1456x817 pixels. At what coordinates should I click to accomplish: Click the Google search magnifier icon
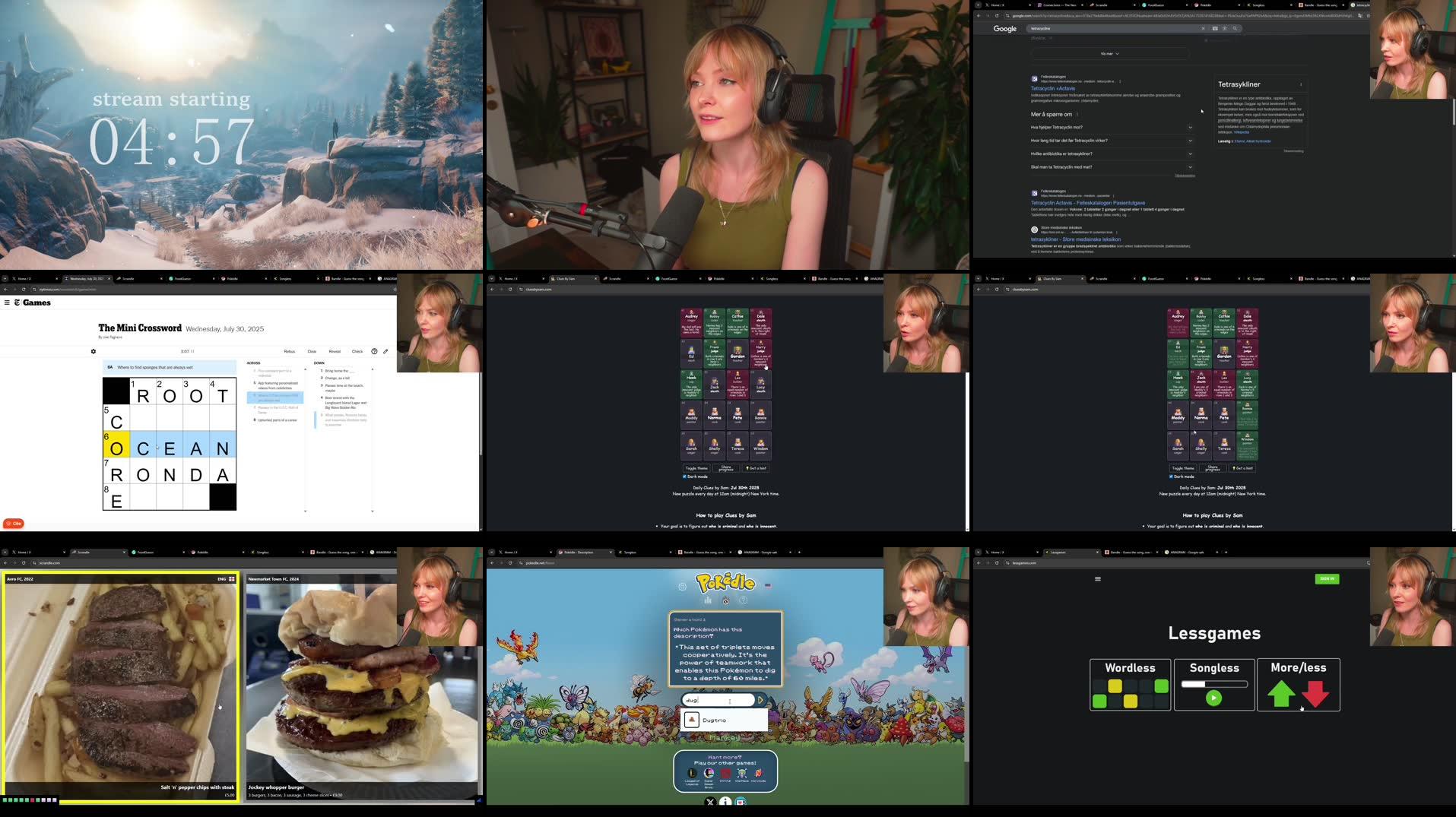[1235, 29]
